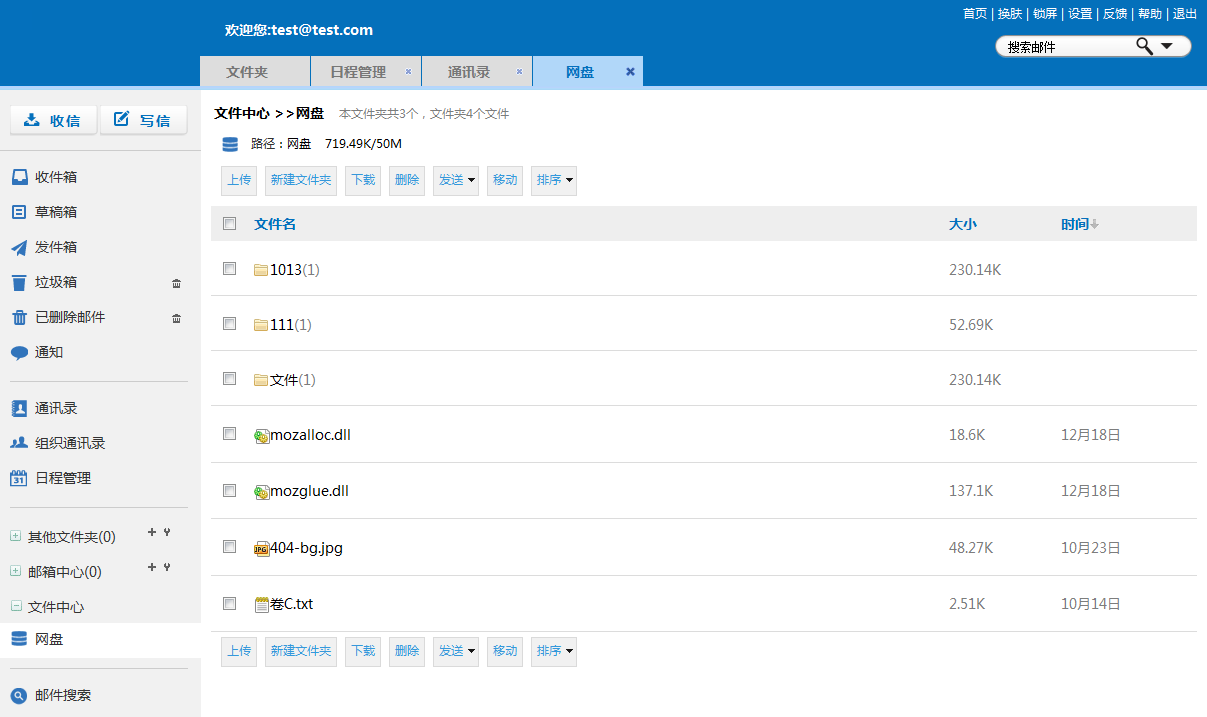
Task: Click the notification speech bubble icon
Action: (19, 352)
